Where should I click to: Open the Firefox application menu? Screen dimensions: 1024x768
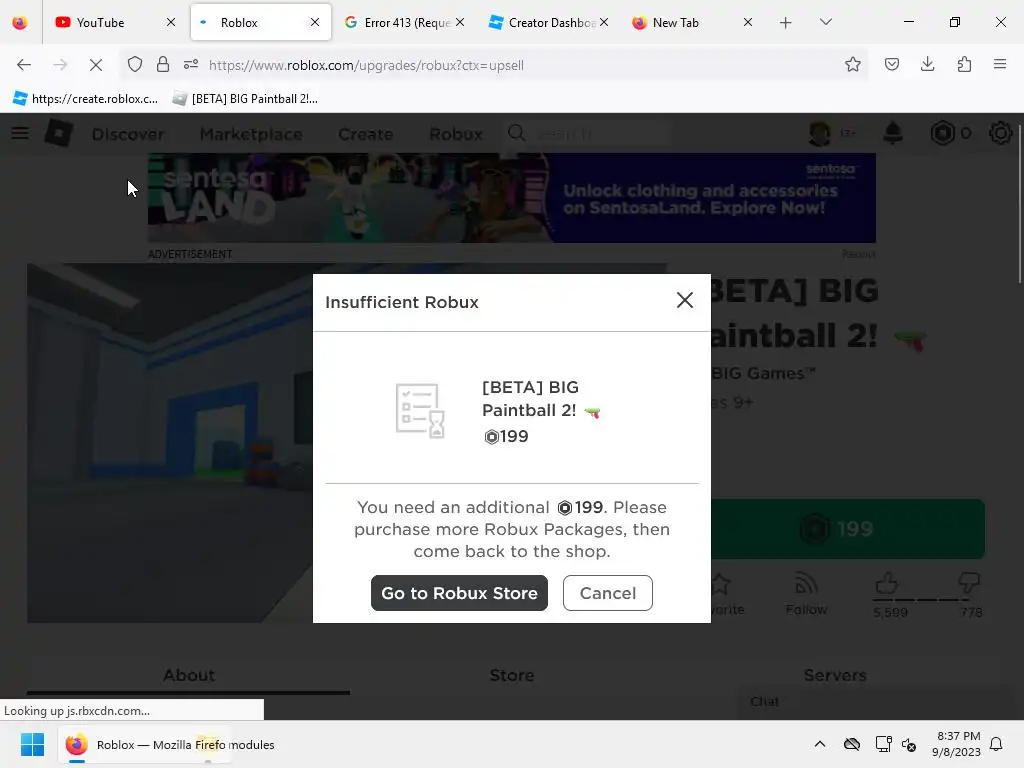tap(1000, 64)
